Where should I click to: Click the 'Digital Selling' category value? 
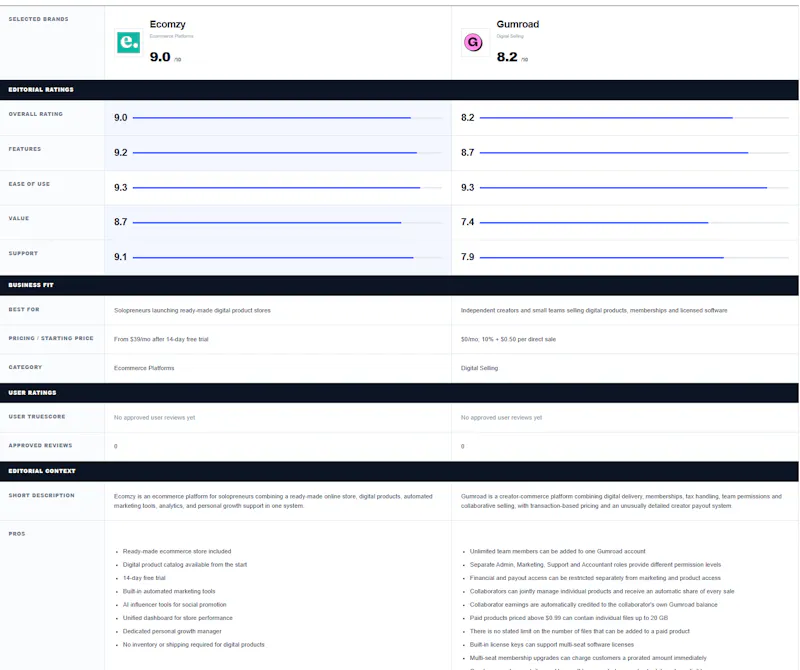pyautogui.click(x=480, y=368)
